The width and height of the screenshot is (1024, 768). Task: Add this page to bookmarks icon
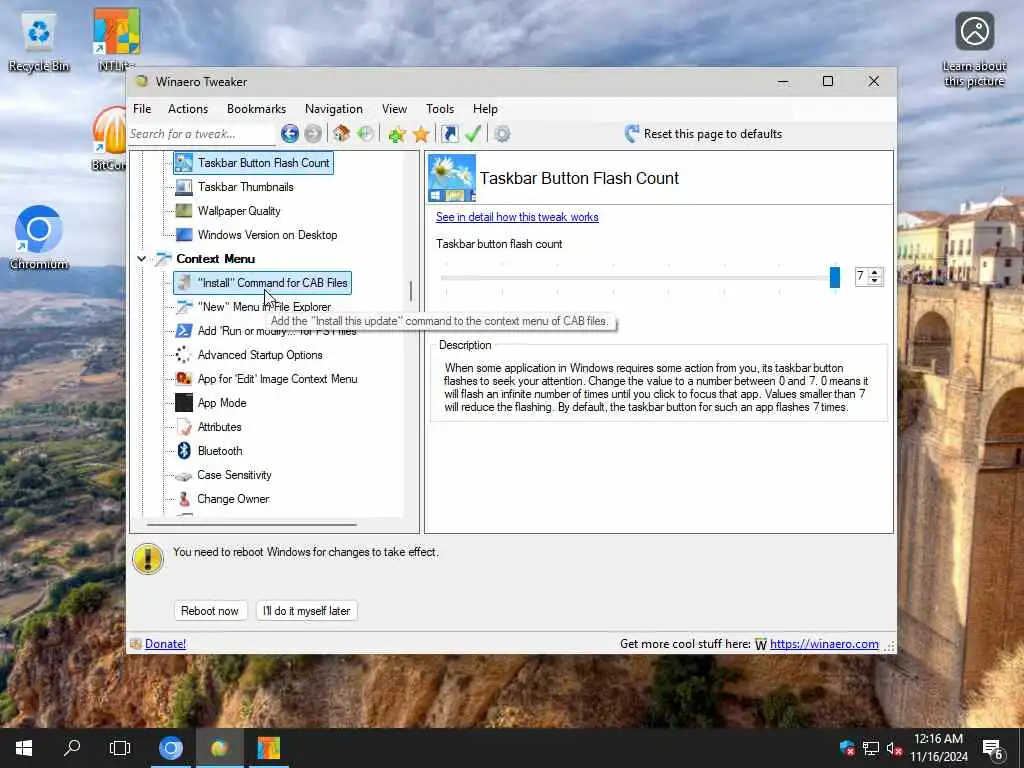(x=396, y=134)
